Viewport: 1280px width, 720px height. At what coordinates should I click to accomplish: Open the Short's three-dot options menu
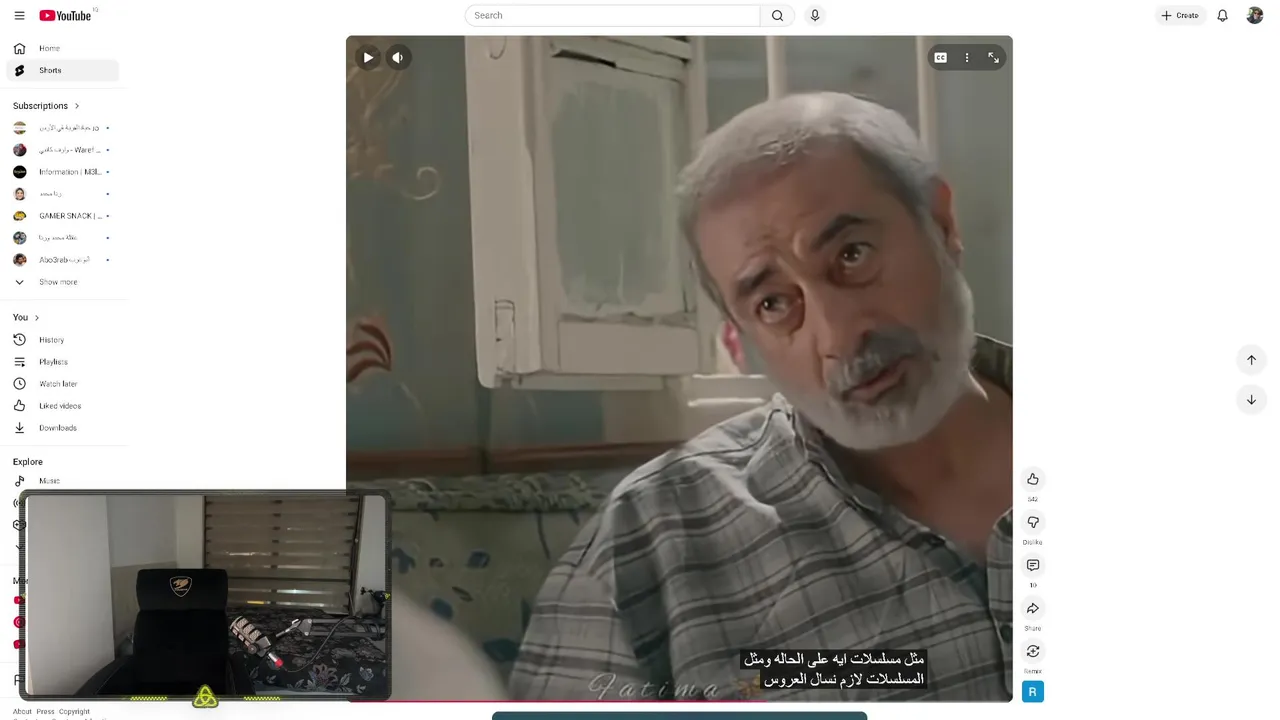(967, 57)
